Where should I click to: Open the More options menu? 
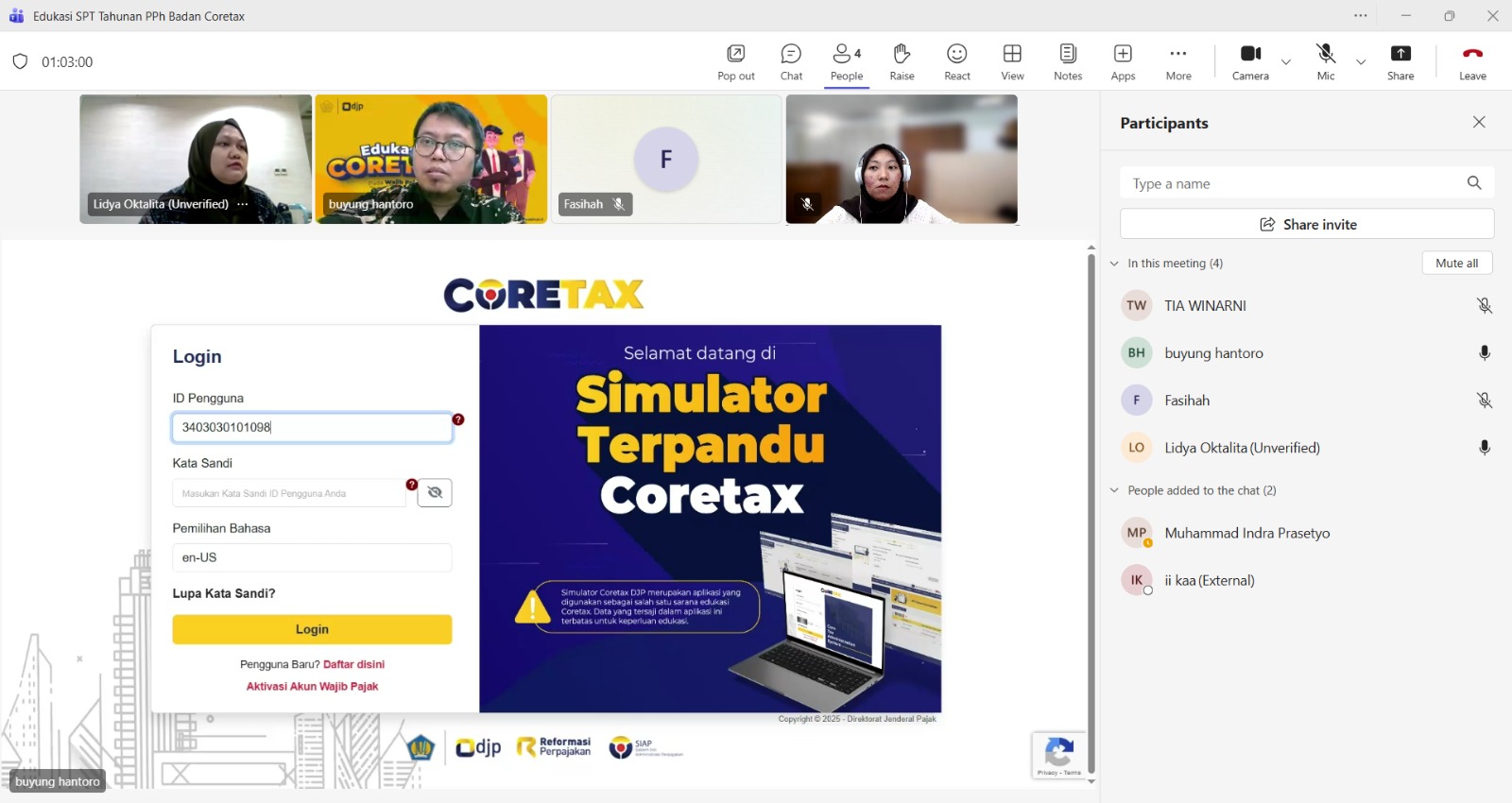[1177, 61]
